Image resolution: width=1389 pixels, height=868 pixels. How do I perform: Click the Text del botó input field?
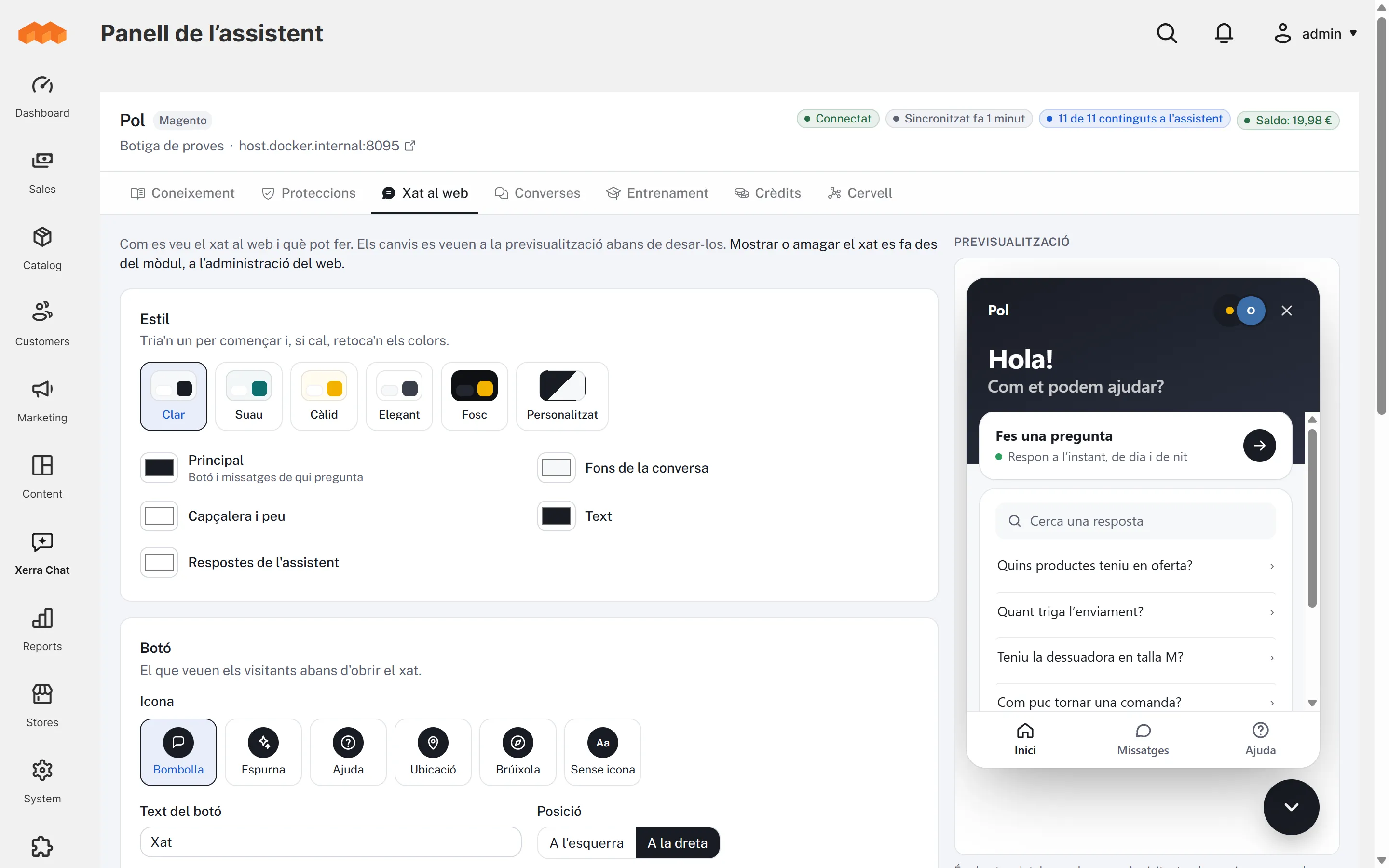[x=330, y=842]
